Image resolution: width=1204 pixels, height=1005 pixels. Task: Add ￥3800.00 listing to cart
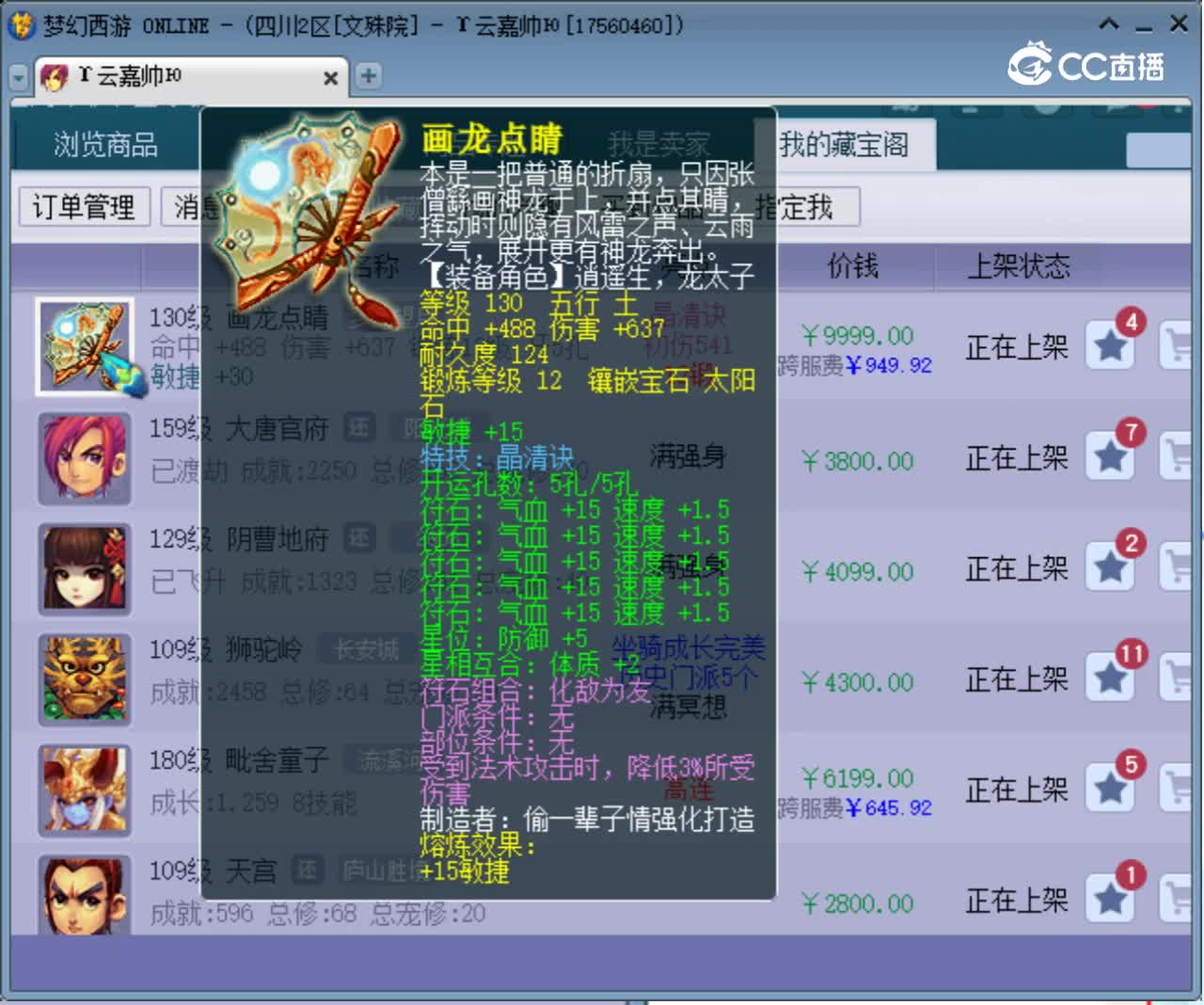(1178, 456)
